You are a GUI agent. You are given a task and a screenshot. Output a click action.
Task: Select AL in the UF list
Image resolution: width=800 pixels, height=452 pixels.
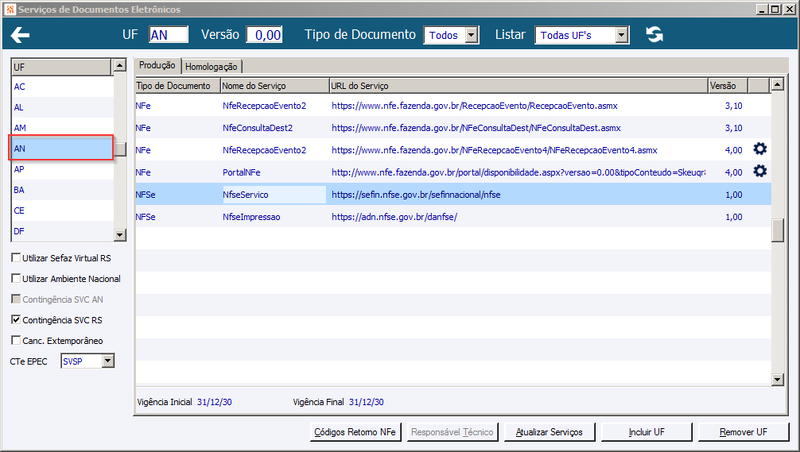[x=62, y=107]
